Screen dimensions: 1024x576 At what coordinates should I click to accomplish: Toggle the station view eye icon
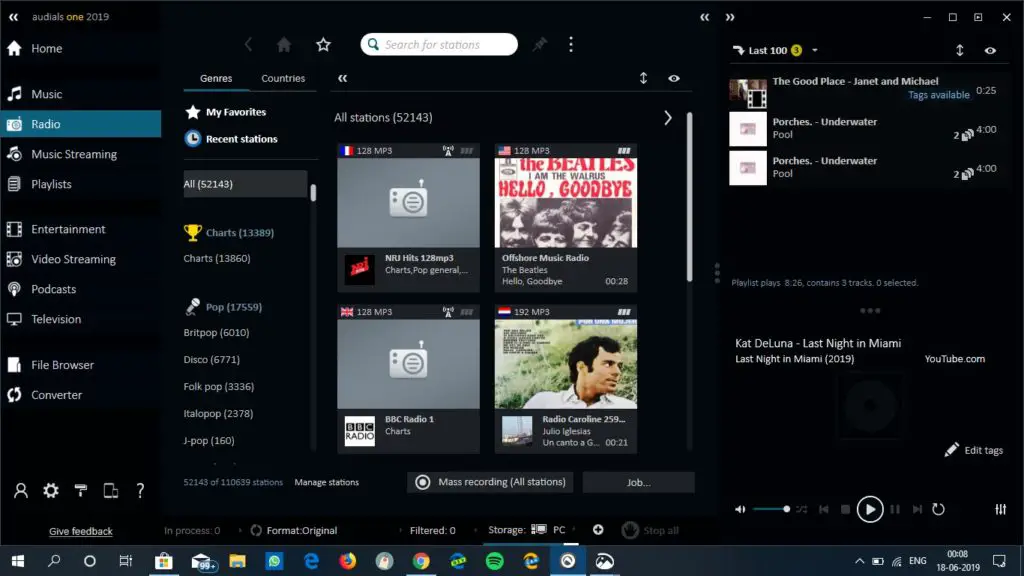(674, 78)
